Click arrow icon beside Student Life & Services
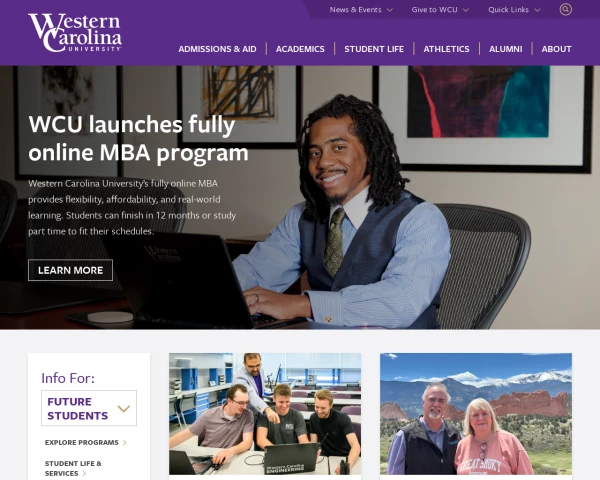600x480 pixels. pyautogui.click(x=84, y=474)
